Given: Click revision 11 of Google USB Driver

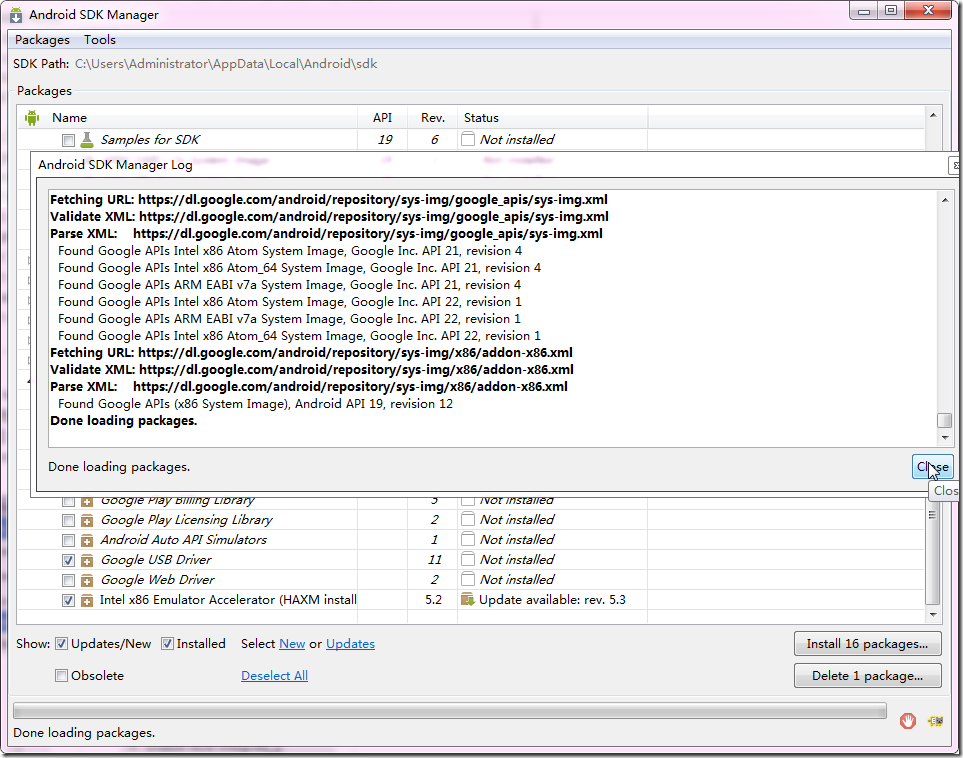Looking at the screenshot, I should [434, 560].
